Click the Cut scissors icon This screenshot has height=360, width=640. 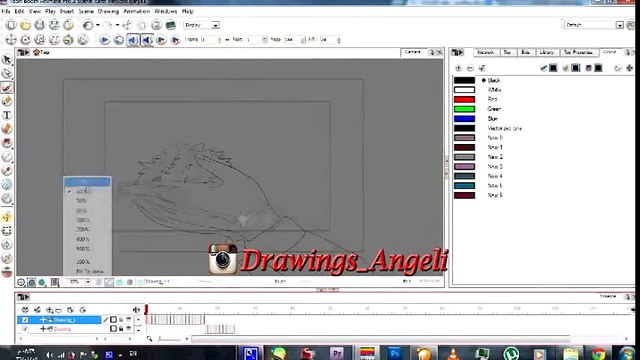click(127, 25)
